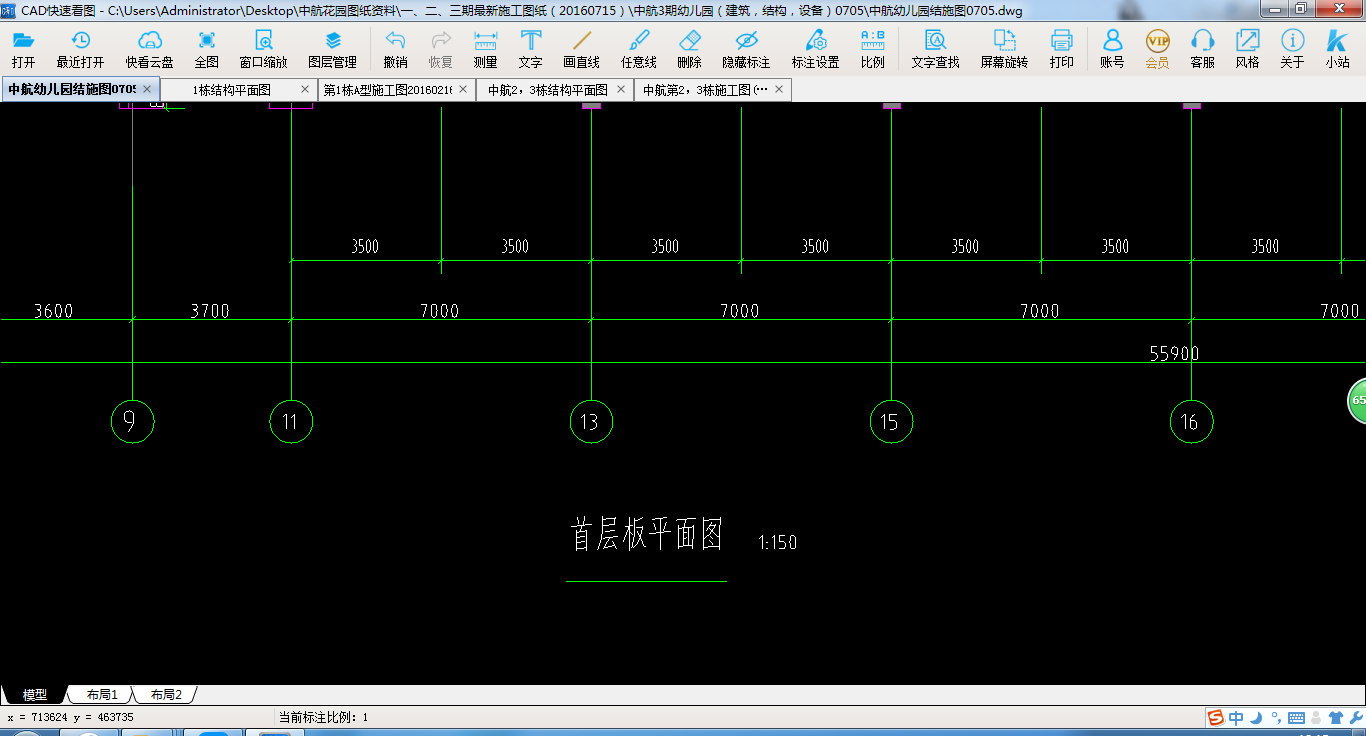Click the 1:150 scale label
Viewport: 1366px width, 736px height.
(x=778, y=543)
